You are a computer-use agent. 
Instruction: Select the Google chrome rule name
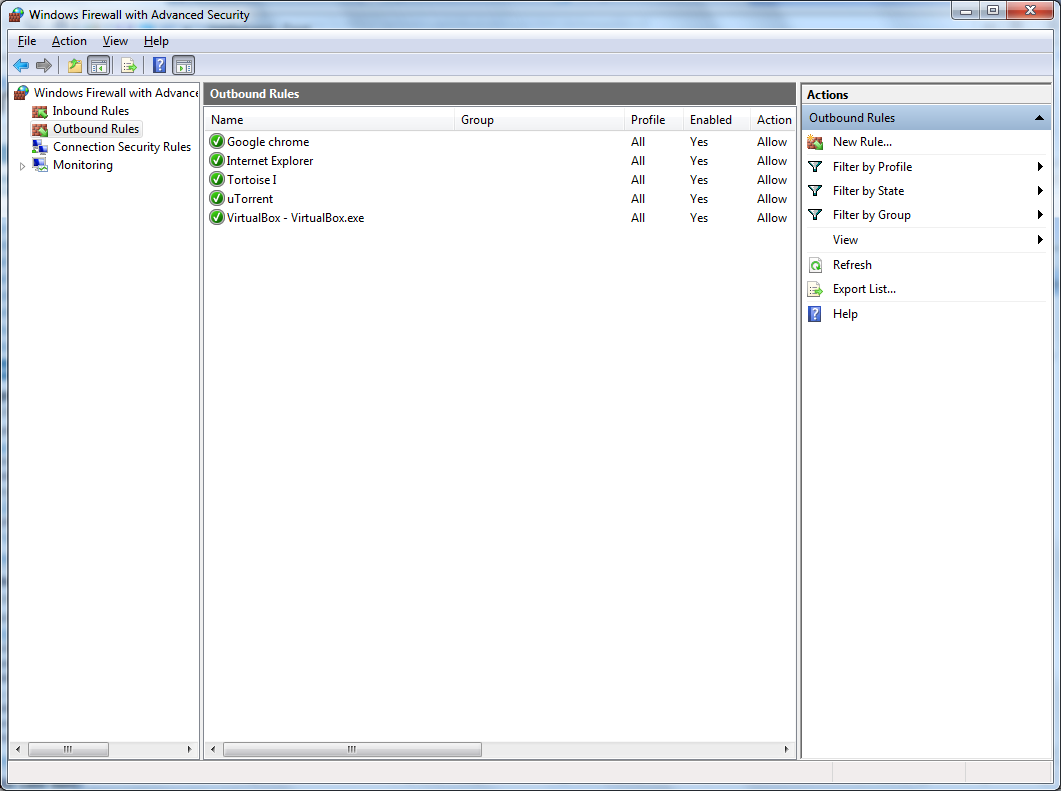tap(268, 141)
